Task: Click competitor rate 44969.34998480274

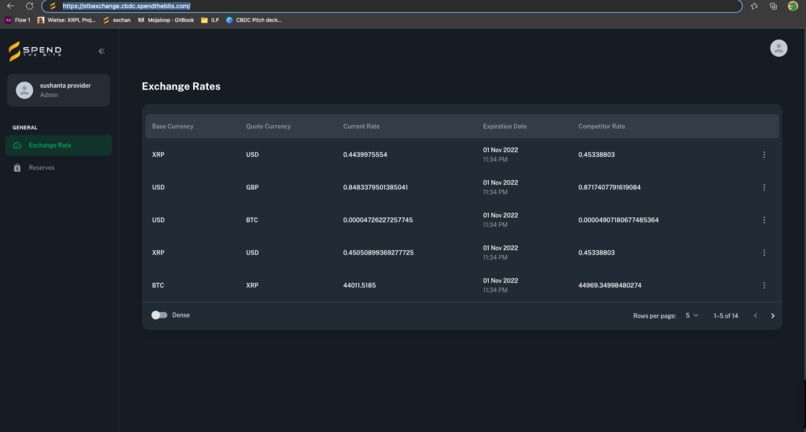Action: pos(610,285)
